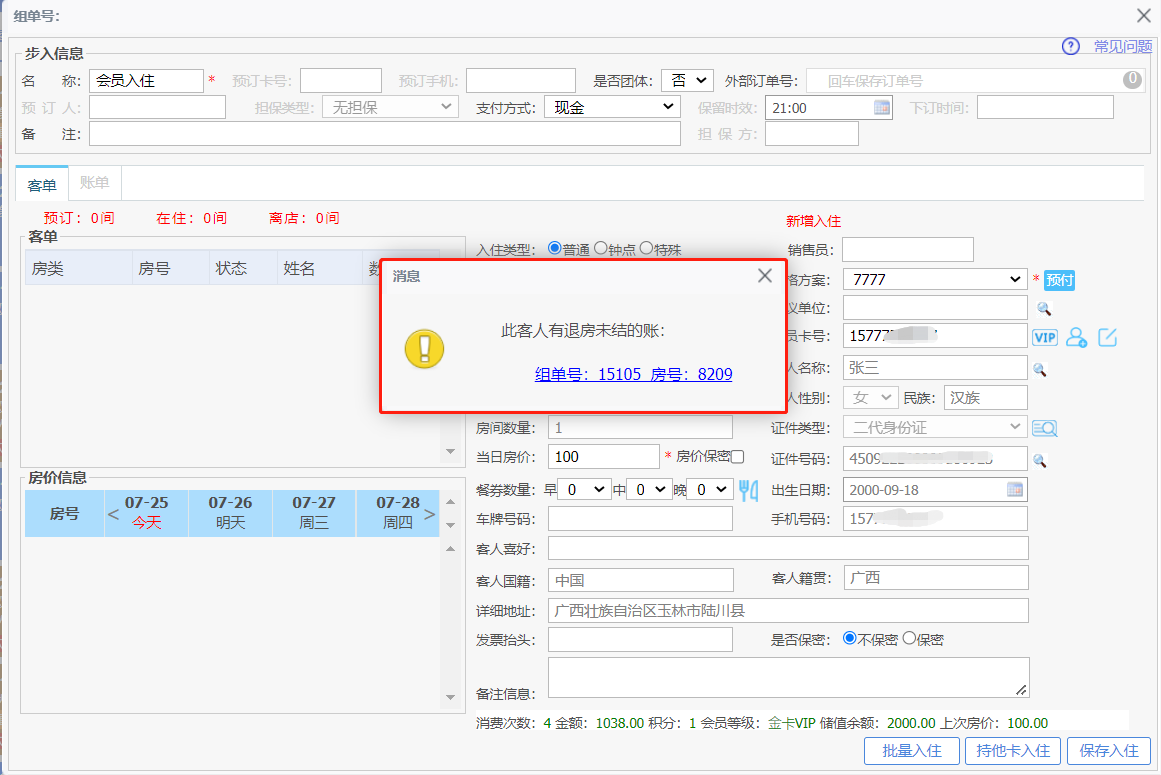The height and width of the screenshot is (775, 1161).
Task: Click the magnifier beside guest name 张三
Action: (1040, 369)
